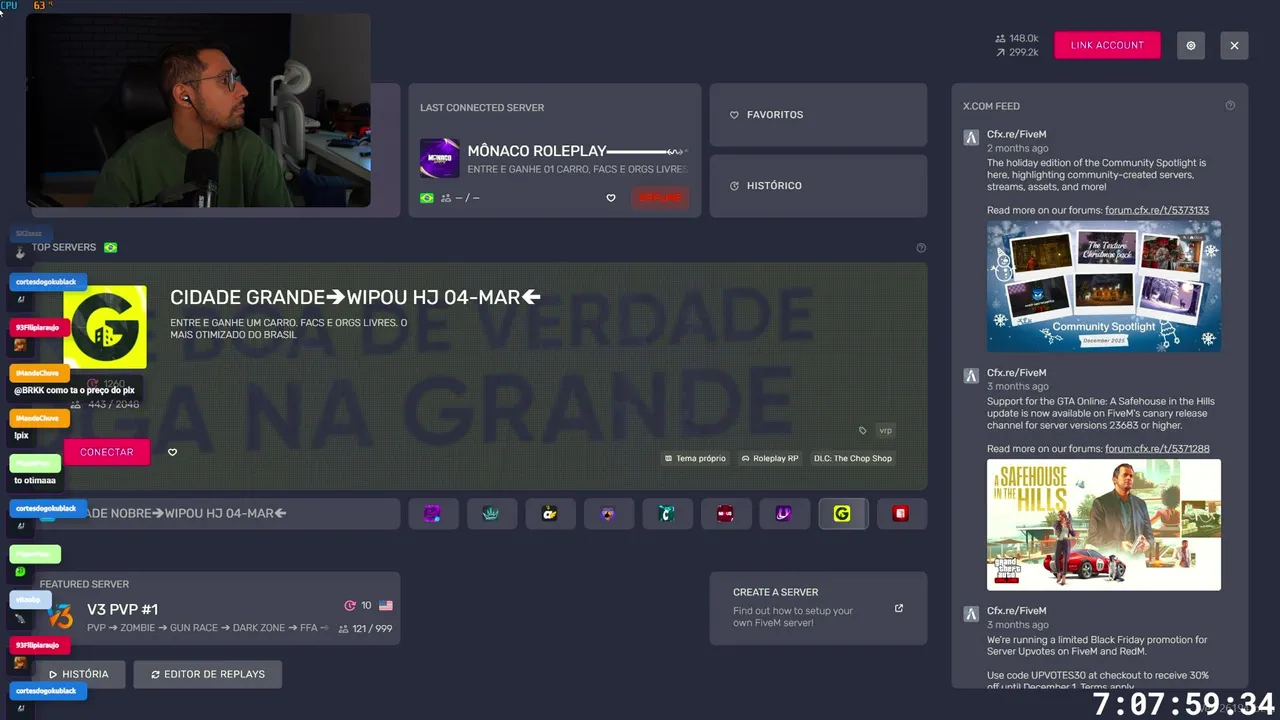Image resolution: width=1280 pixels, height=720 pixels.
Task: Open the Community Spotlight image
Action: (x=1104, y=286)
